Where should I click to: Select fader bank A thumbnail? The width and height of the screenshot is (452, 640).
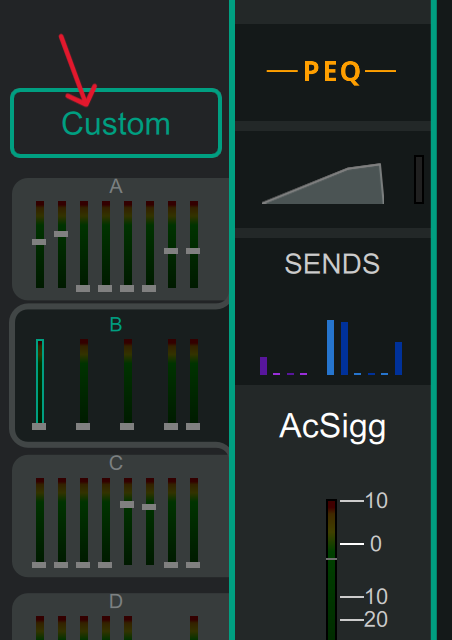(x=121, y=239)
